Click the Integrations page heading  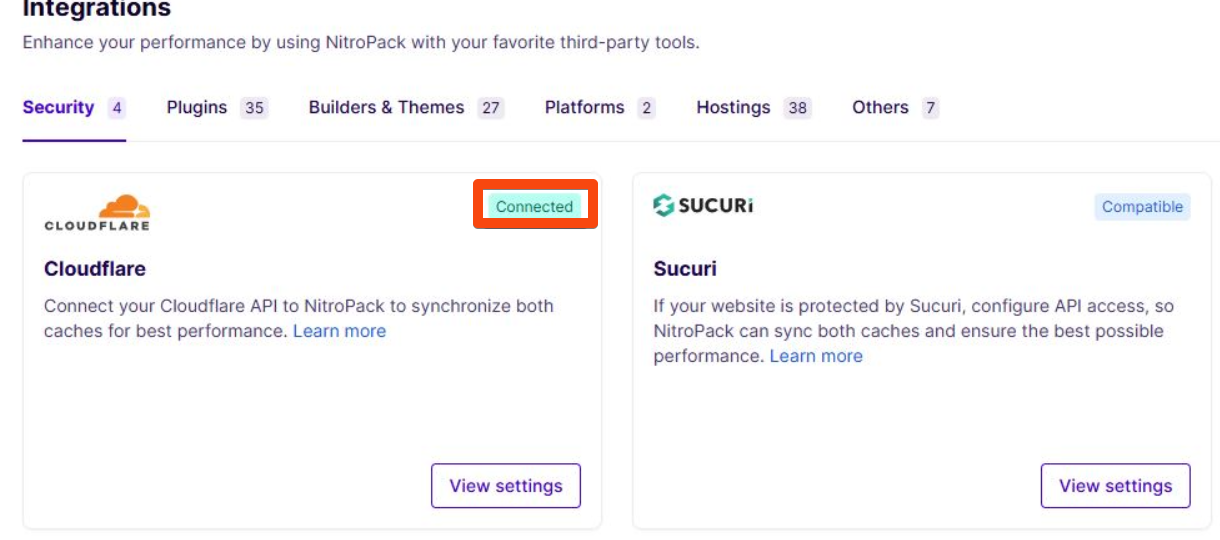[x=96, y=10]
